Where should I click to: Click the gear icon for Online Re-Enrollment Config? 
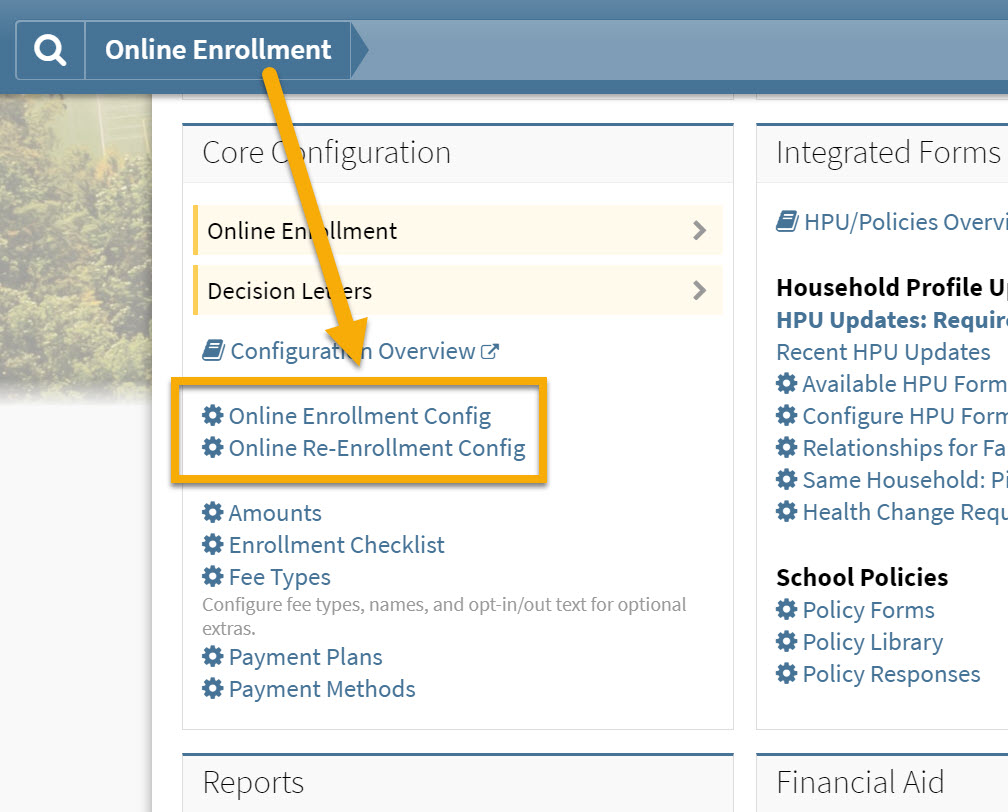pos(213,448)
